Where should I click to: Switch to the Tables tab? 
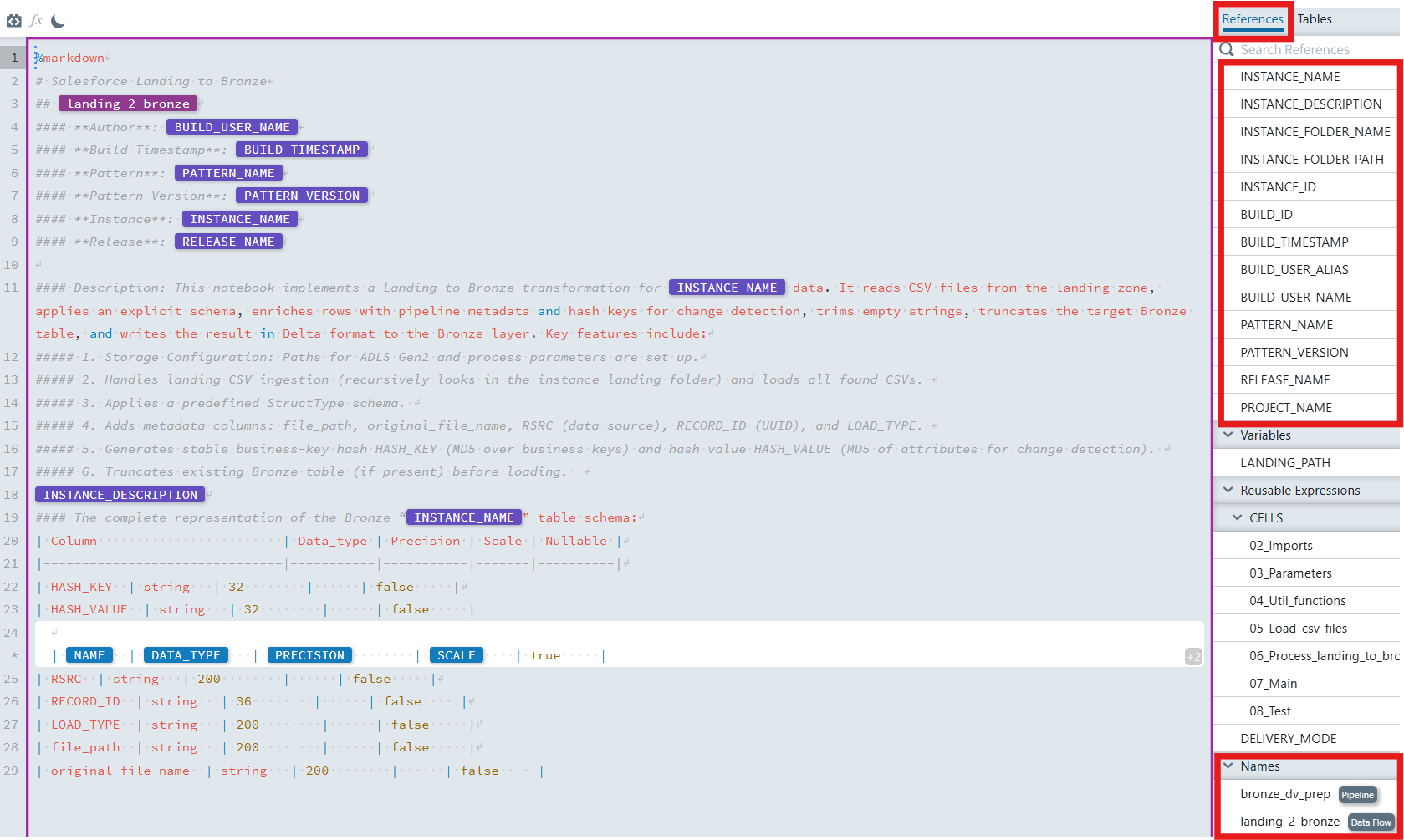[1314, 19]
